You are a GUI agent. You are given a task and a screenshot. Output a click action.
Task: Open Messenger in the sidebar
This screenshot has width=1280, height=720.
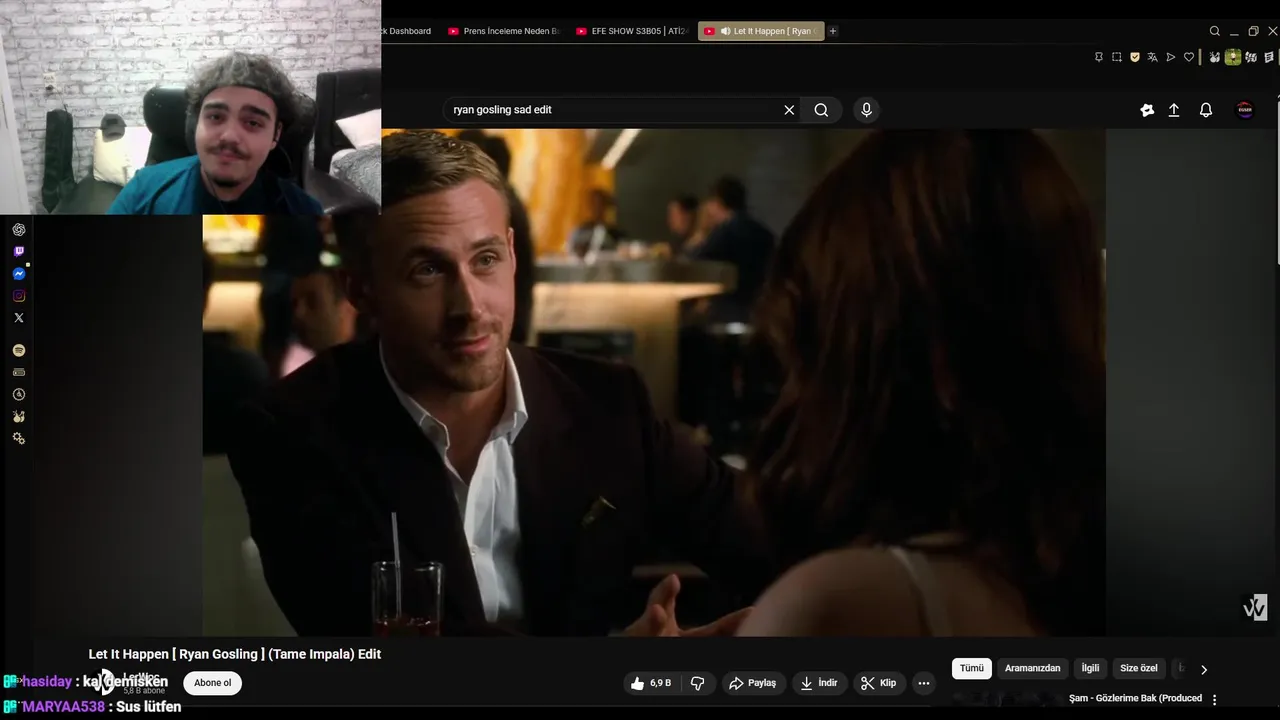tap(19, 274)
